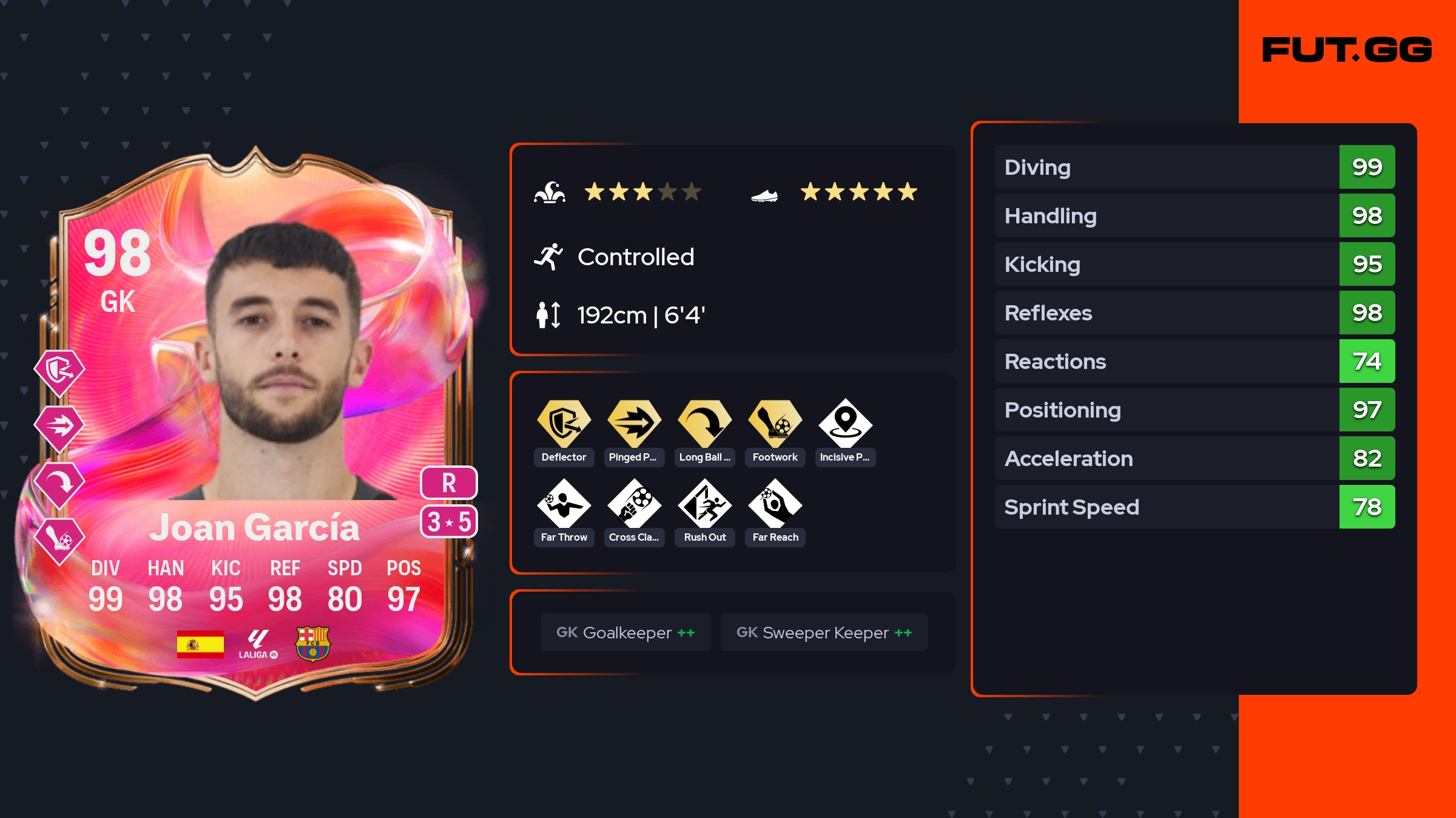Click the Incisive Pass playstyle icon

point(845,423)
